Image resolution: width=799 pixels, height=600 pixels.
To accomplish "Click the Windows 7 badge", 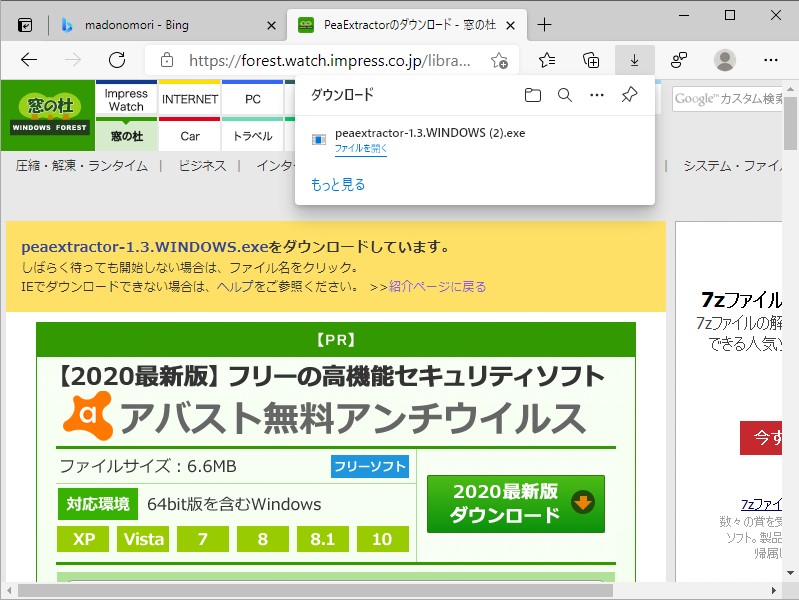I will (203, 539).
